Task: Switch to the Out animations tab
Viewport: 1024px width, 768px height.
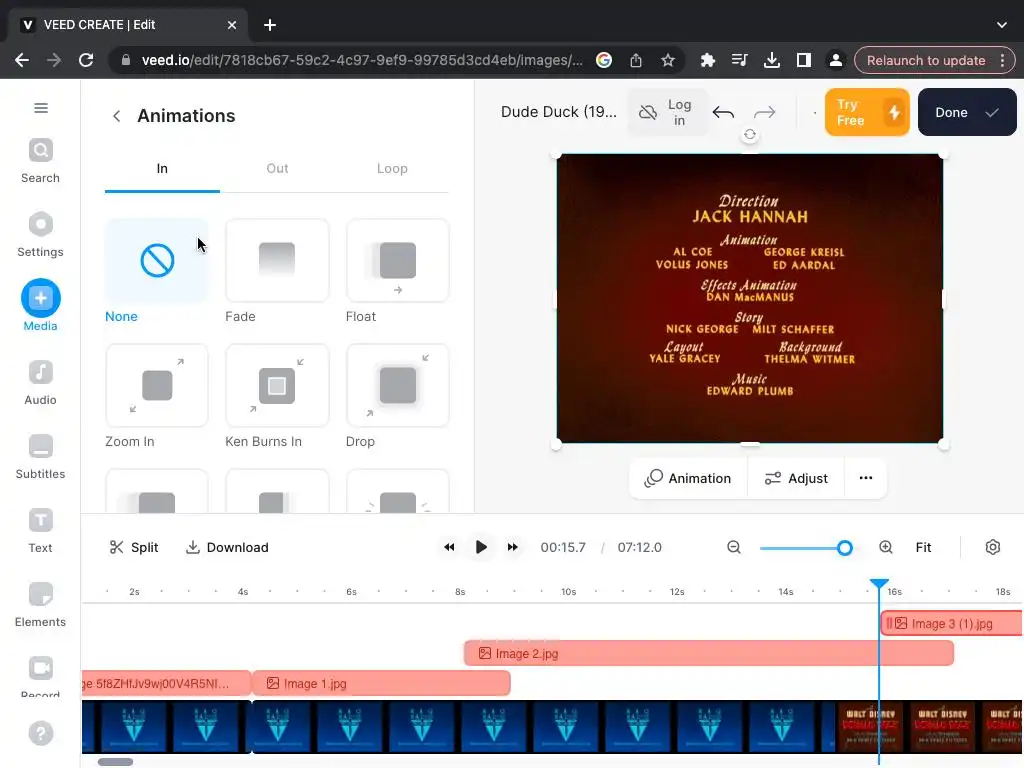Action: coord(277,168)
